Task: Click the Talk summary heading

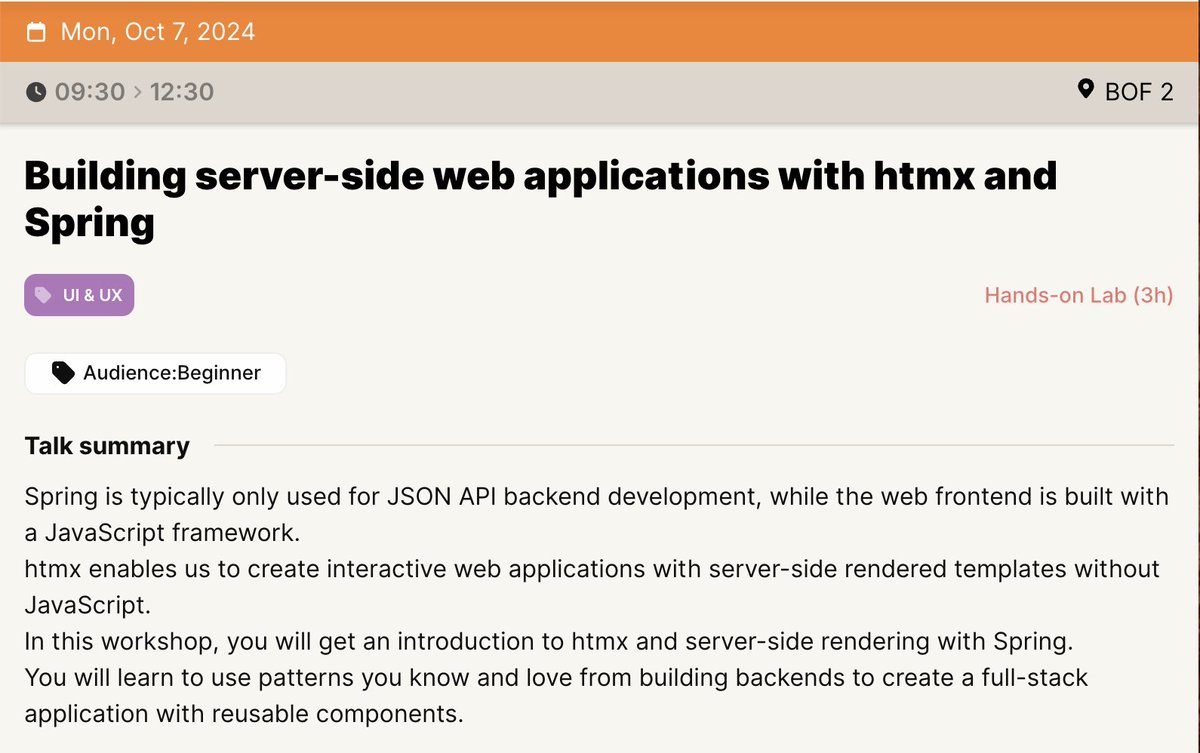Action: click(x=107, y=446)
